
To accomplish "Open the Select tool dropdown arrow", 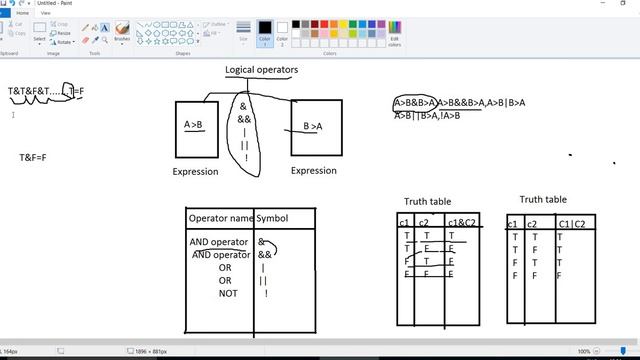I will 40,43.
